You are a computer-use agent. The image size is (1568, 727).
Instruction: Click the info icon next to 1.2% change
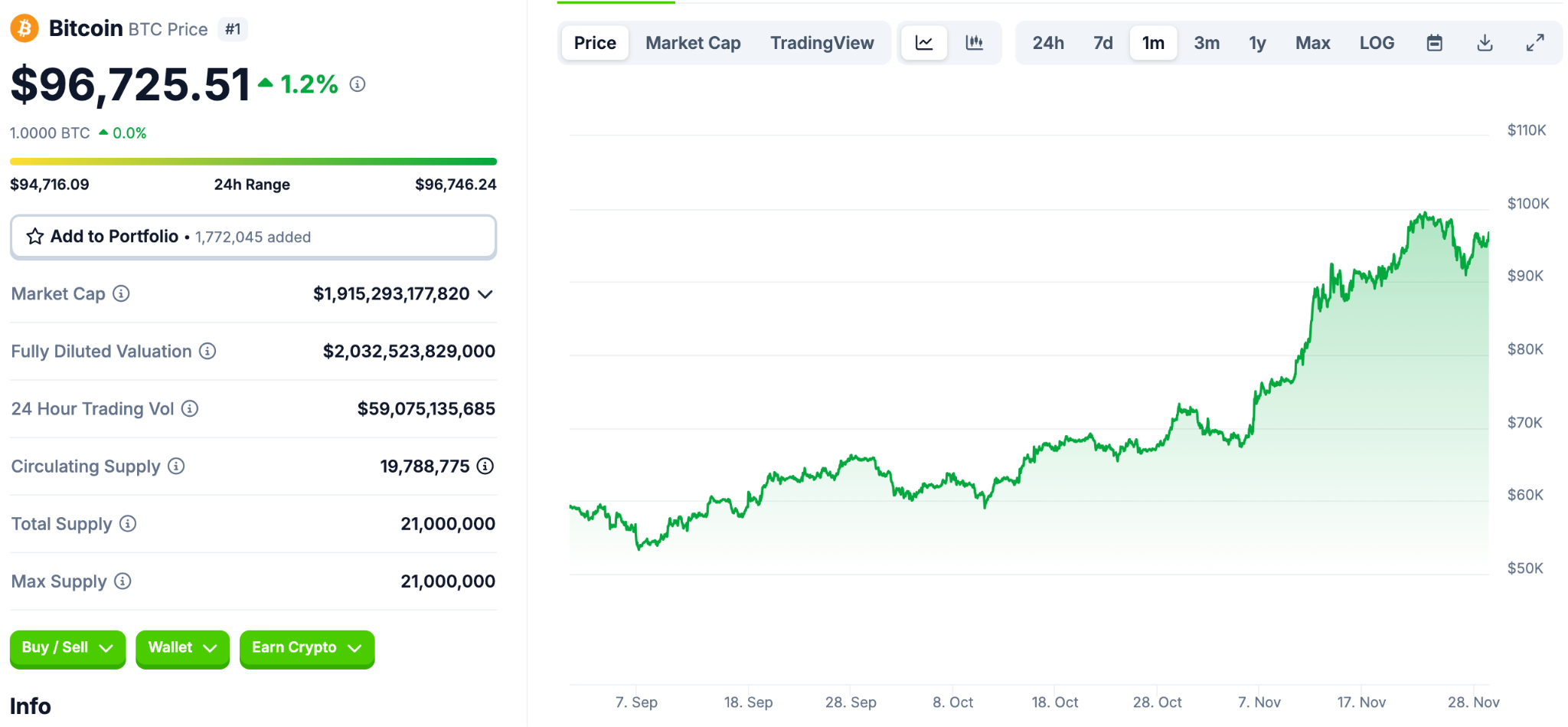(358, 84)
